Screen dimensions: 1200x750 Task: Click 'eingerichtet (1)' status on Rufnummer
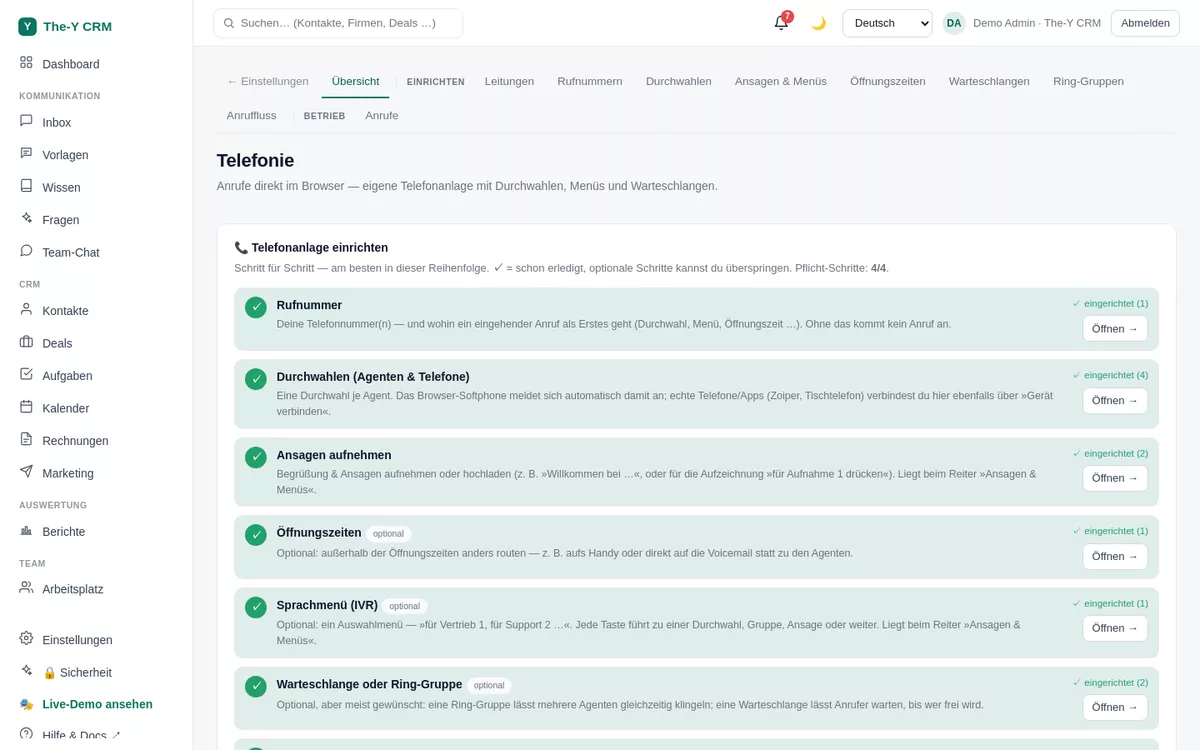[x=1110, y=303]
